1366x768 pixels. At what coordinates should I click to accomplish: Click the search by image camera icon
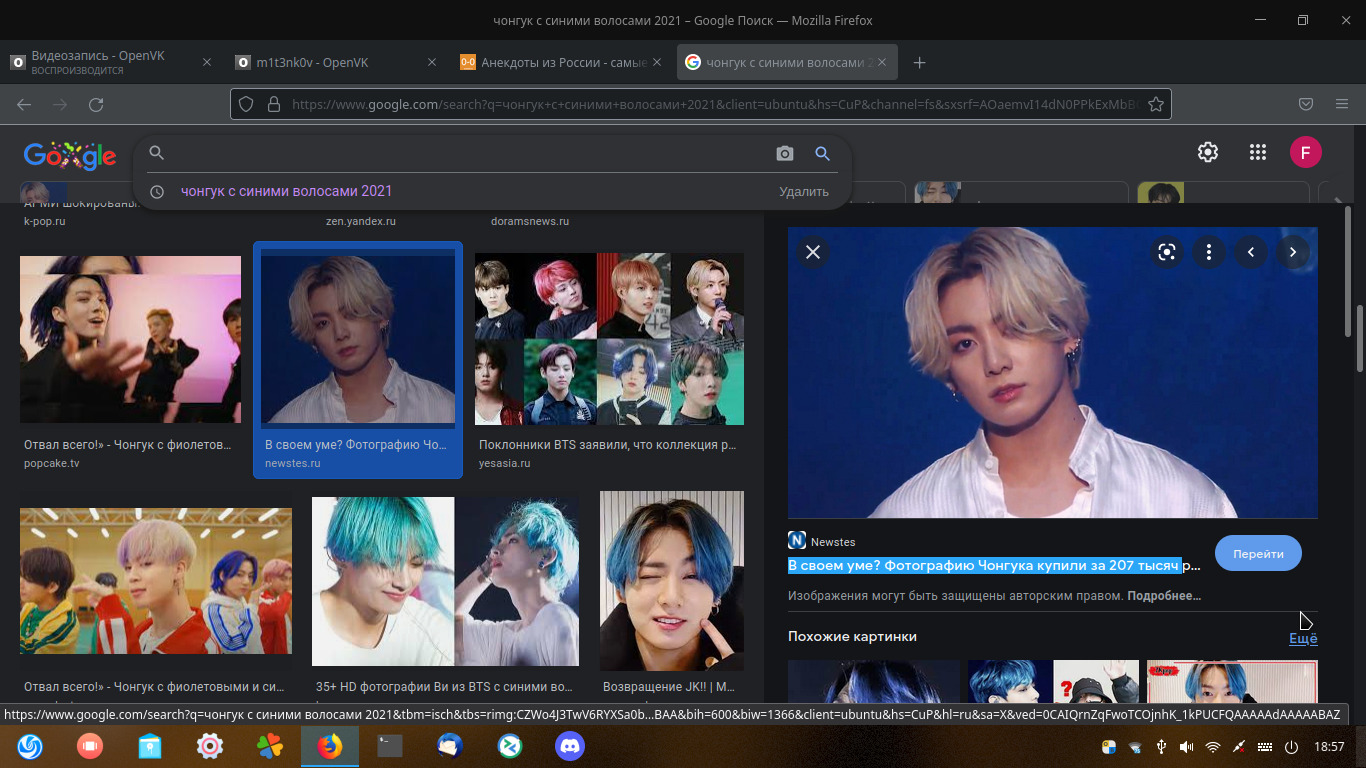point(785,153)
